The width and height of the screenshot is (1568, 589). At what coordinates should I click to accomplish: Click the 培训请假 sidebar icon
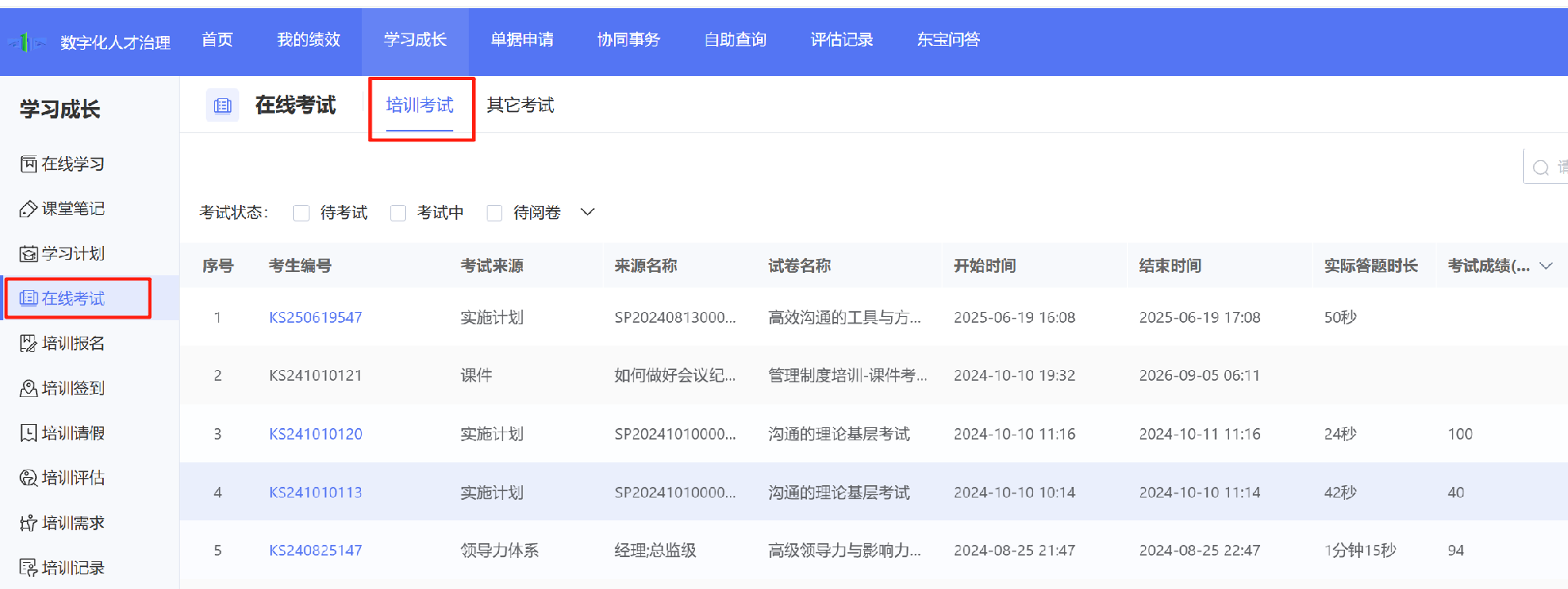(x=29, y=433)
